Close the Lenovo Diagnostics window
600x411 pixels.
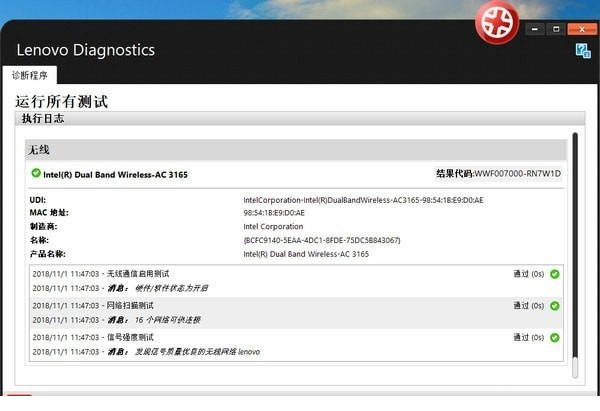coord(582,29)
